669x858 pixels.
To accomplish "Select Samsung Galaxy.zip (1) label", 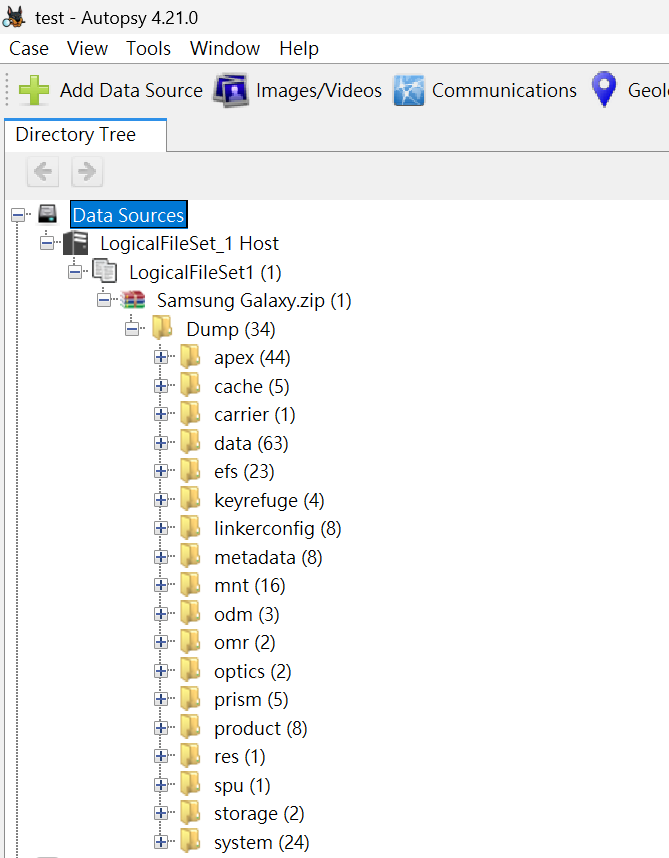I will tap(254, 300).
